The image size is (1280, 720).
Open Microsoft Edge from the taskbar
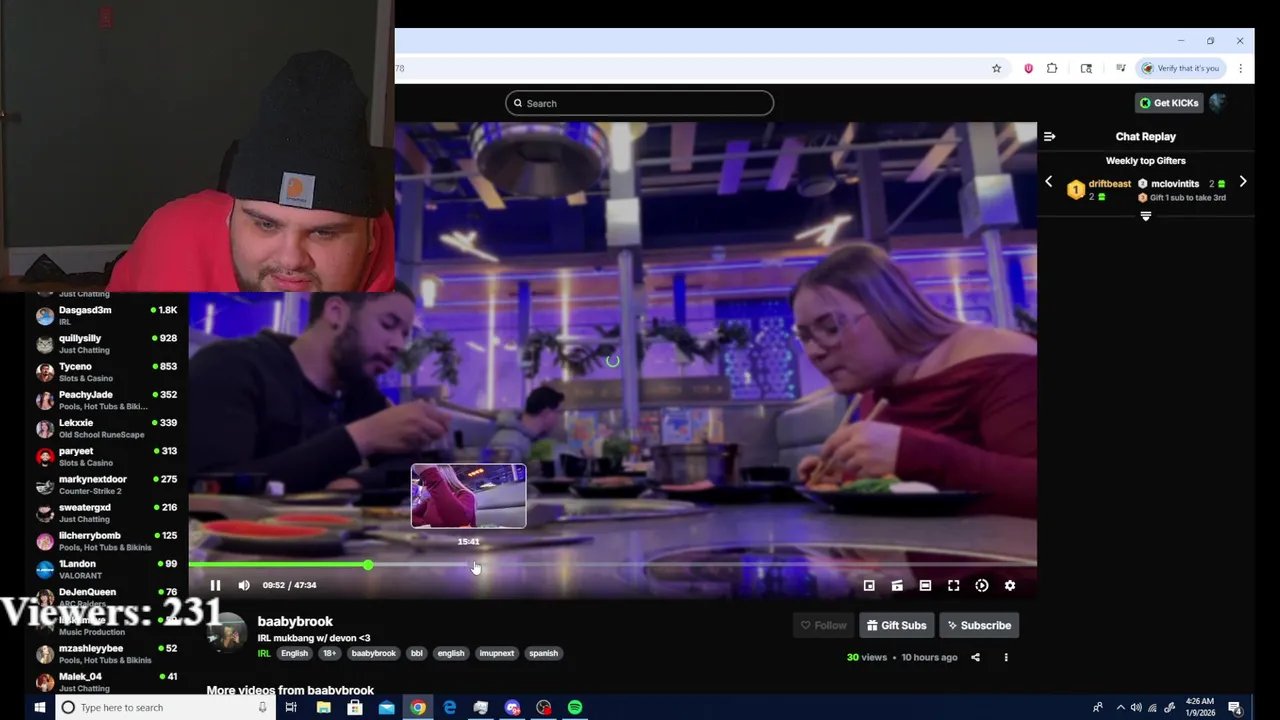point(450,707)
